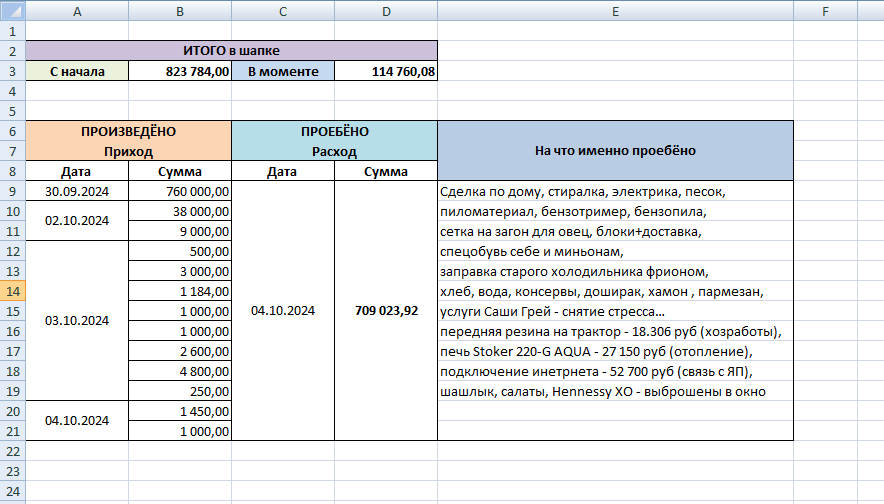Select the cell with 500,00
Viewport: 884px width, 504px height.
point(180,251)
